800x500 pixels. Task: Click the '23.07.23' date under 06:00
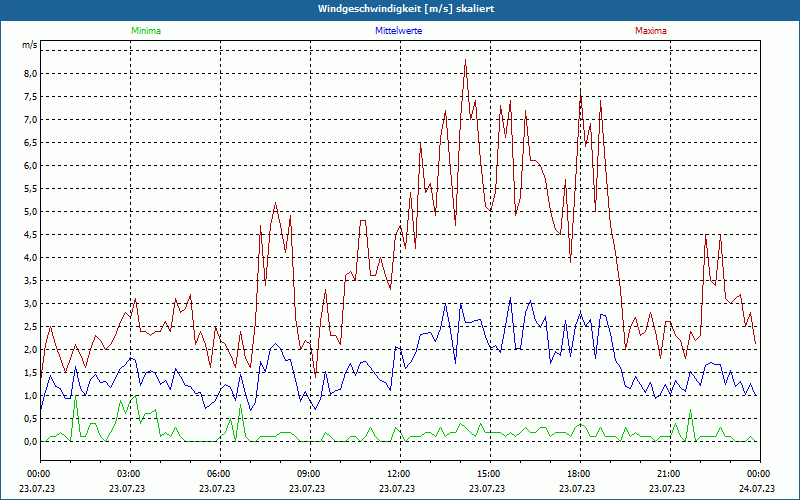click(x=217, y=488)
